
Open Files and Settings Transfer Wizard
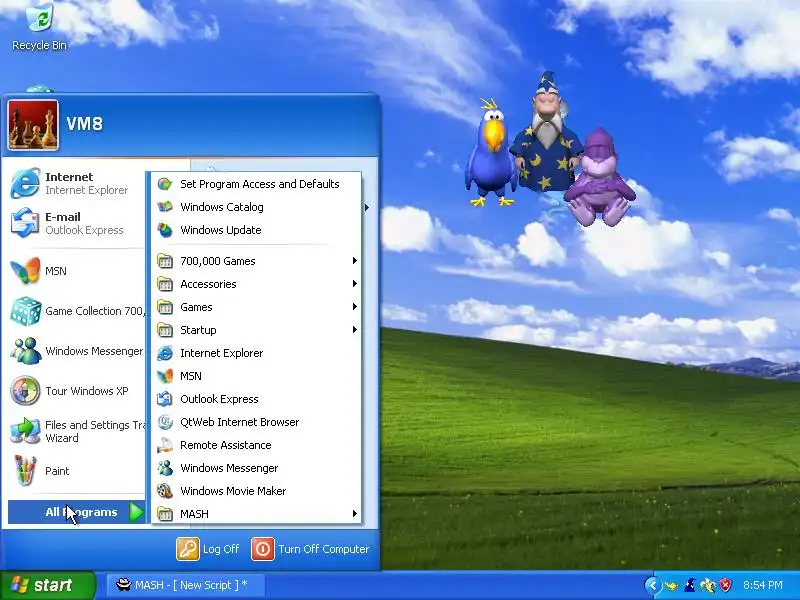pyautogui.click(x=77, y=431)
